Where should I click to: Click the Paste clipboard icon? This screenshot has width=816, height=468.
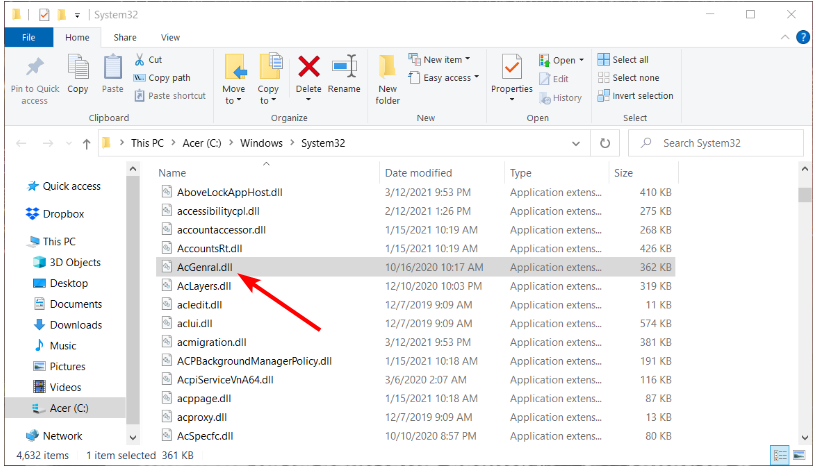pyautogui.click(x=112, y=74)
